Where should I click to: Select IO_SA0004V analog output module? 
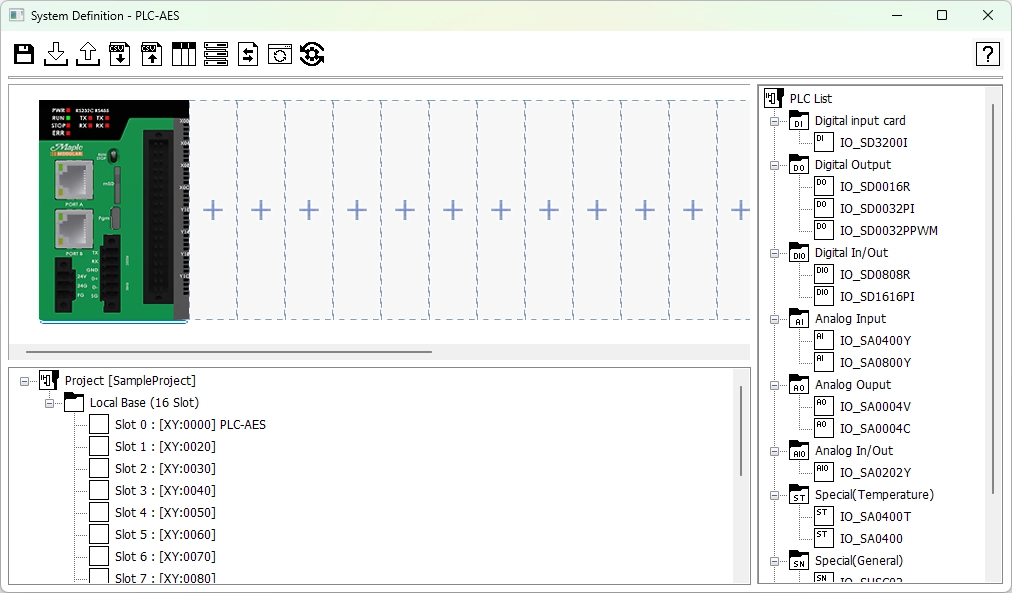[x=875, y=407]
